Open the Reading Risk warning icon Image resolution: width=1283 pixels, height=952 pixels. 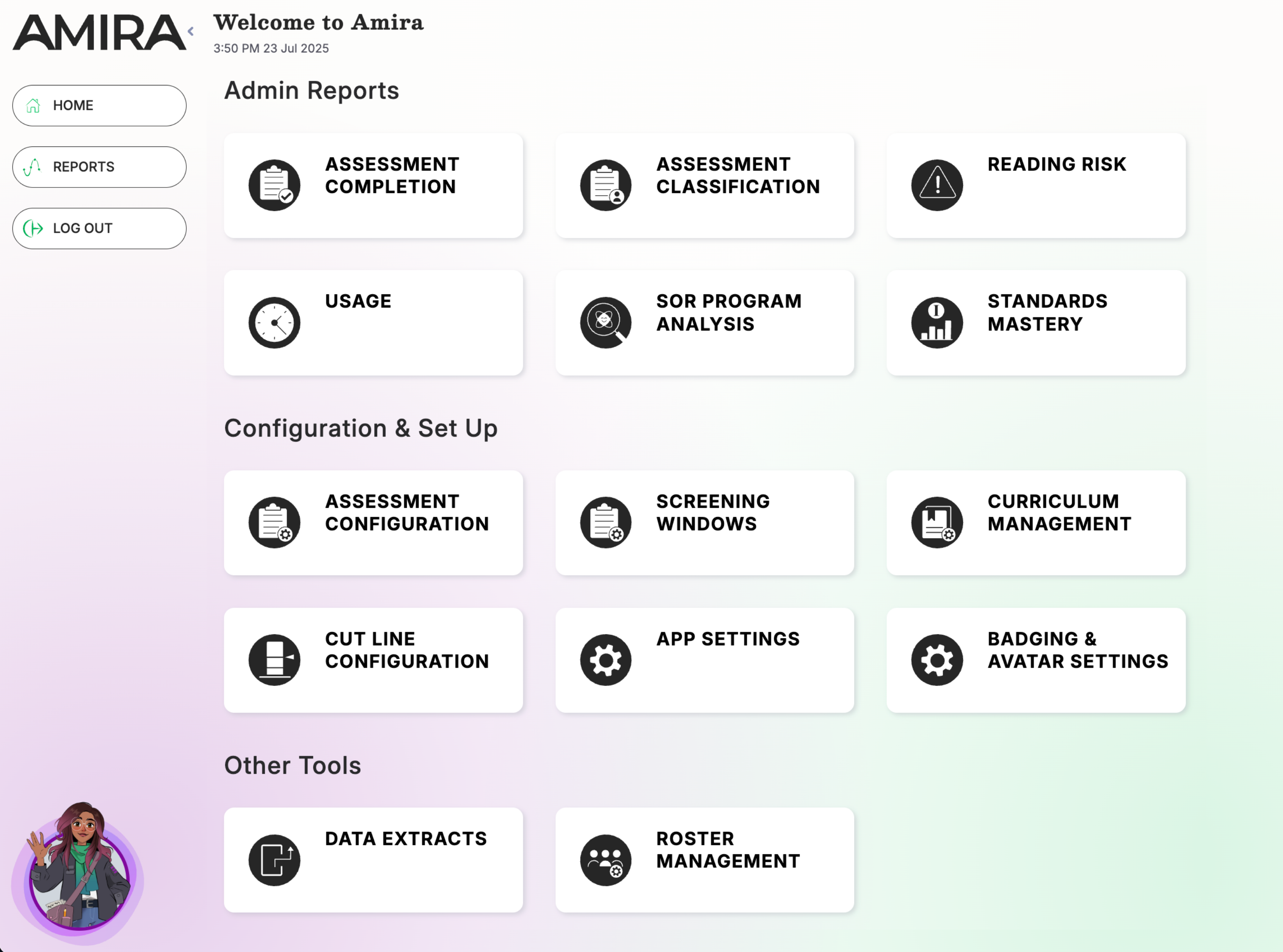tap(937, 185)
